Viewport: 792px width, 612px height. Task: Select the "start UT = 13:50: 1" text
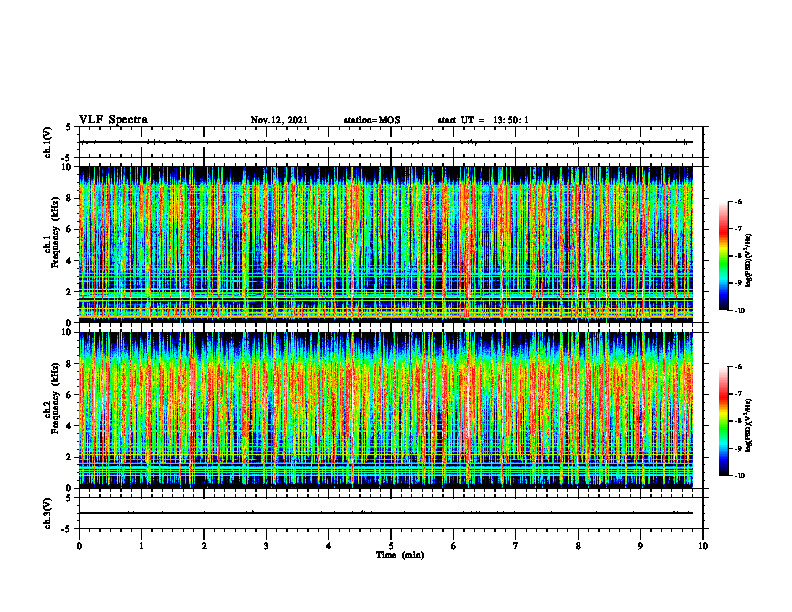[x=483, y=120]
